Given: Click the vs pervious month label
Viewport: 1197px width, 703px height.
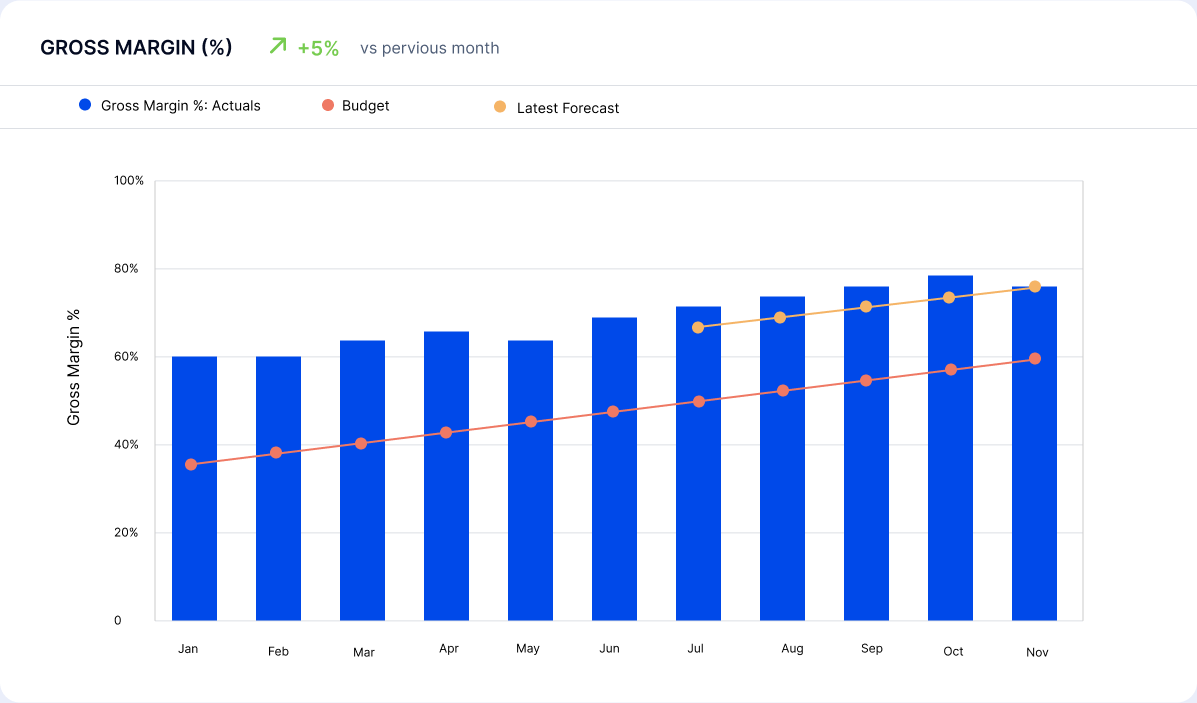Looking at the screenshot, I should (430, 48).
